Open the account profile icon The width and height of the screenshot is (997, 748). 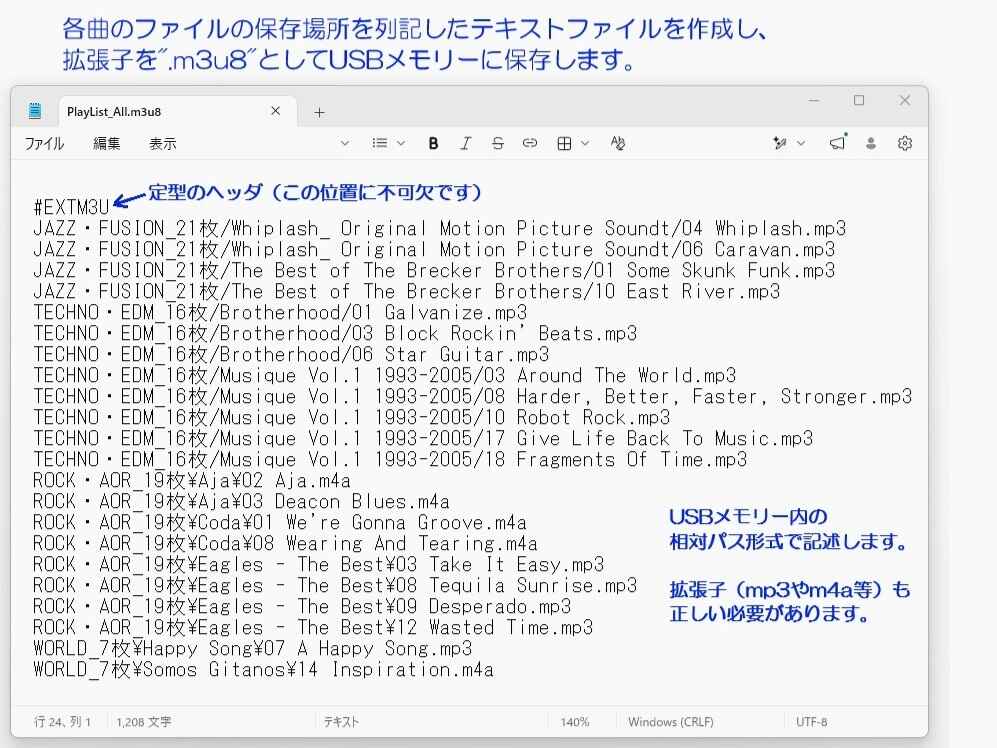(x=871, y=144)
